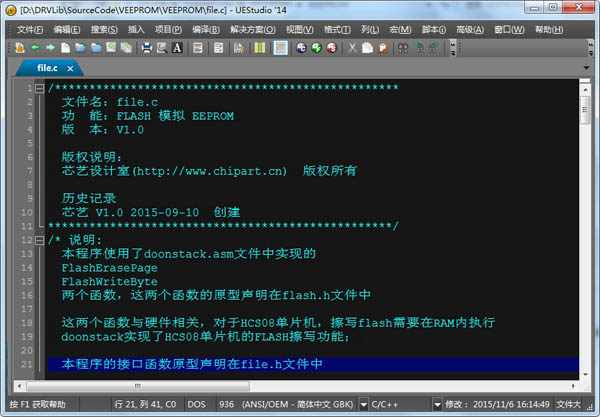Screen dimensions: 600x417
Task: Click DOS line ending status field
Action: pyautogui.click(x=196, y=404)
